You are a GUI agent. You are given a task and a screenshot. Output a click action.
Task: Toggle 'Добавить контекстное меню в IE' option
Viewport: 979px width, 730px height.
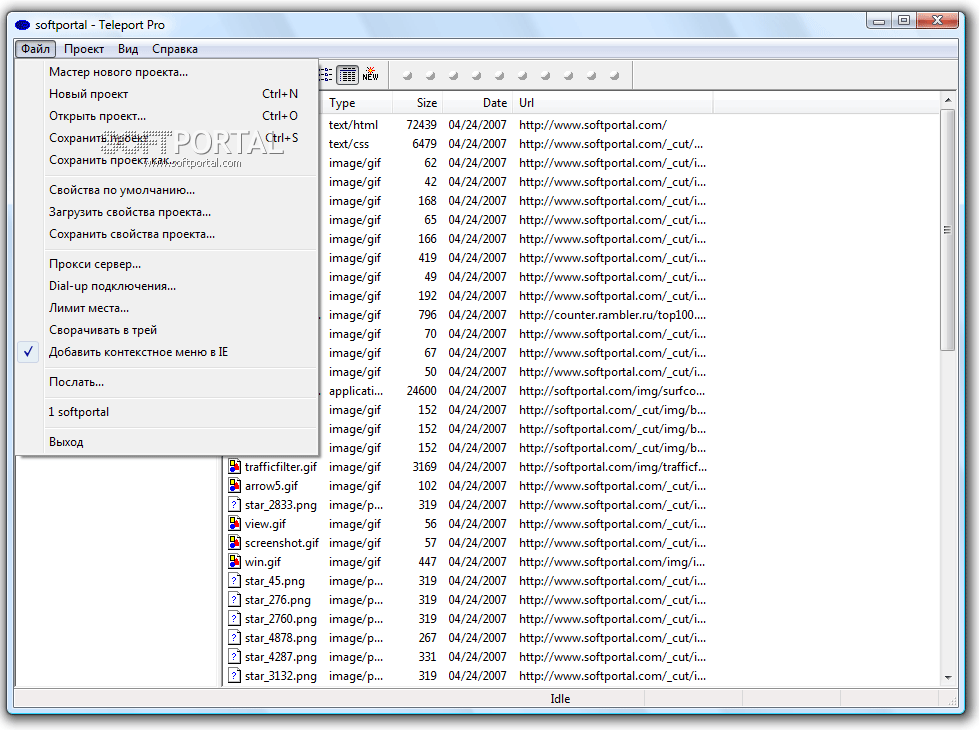tap(167, 352)
